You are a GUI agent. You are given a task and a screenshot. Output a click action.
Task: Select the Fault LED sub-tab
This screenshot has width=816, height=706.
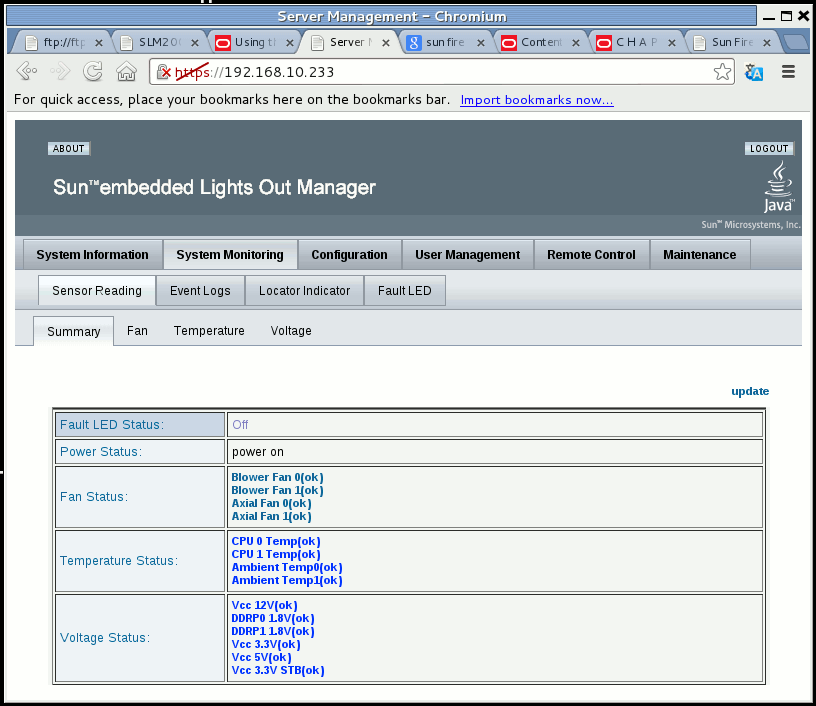(x=405, y=291)
